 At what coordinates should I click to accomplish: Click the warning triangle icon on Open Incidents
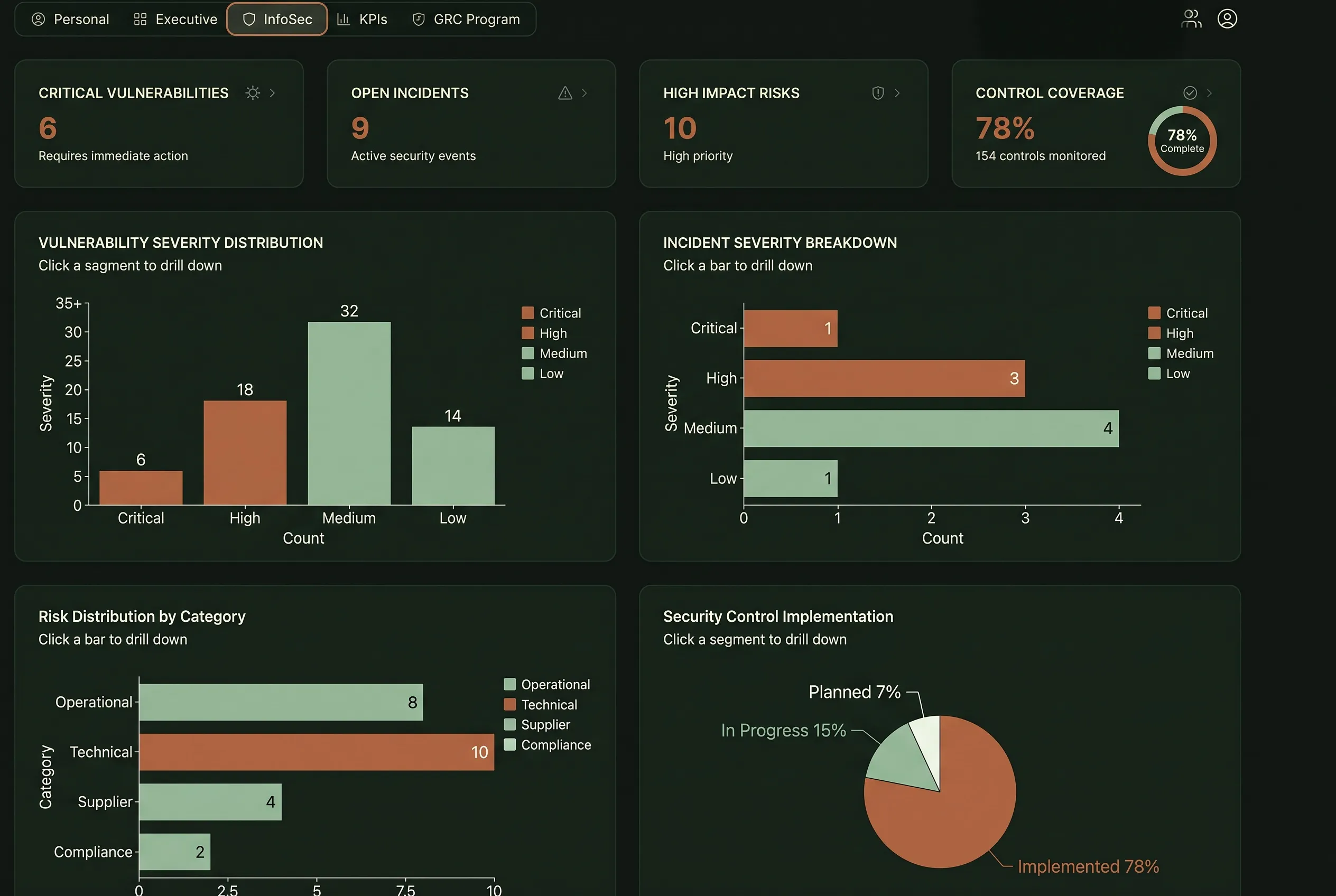(565, 92)
